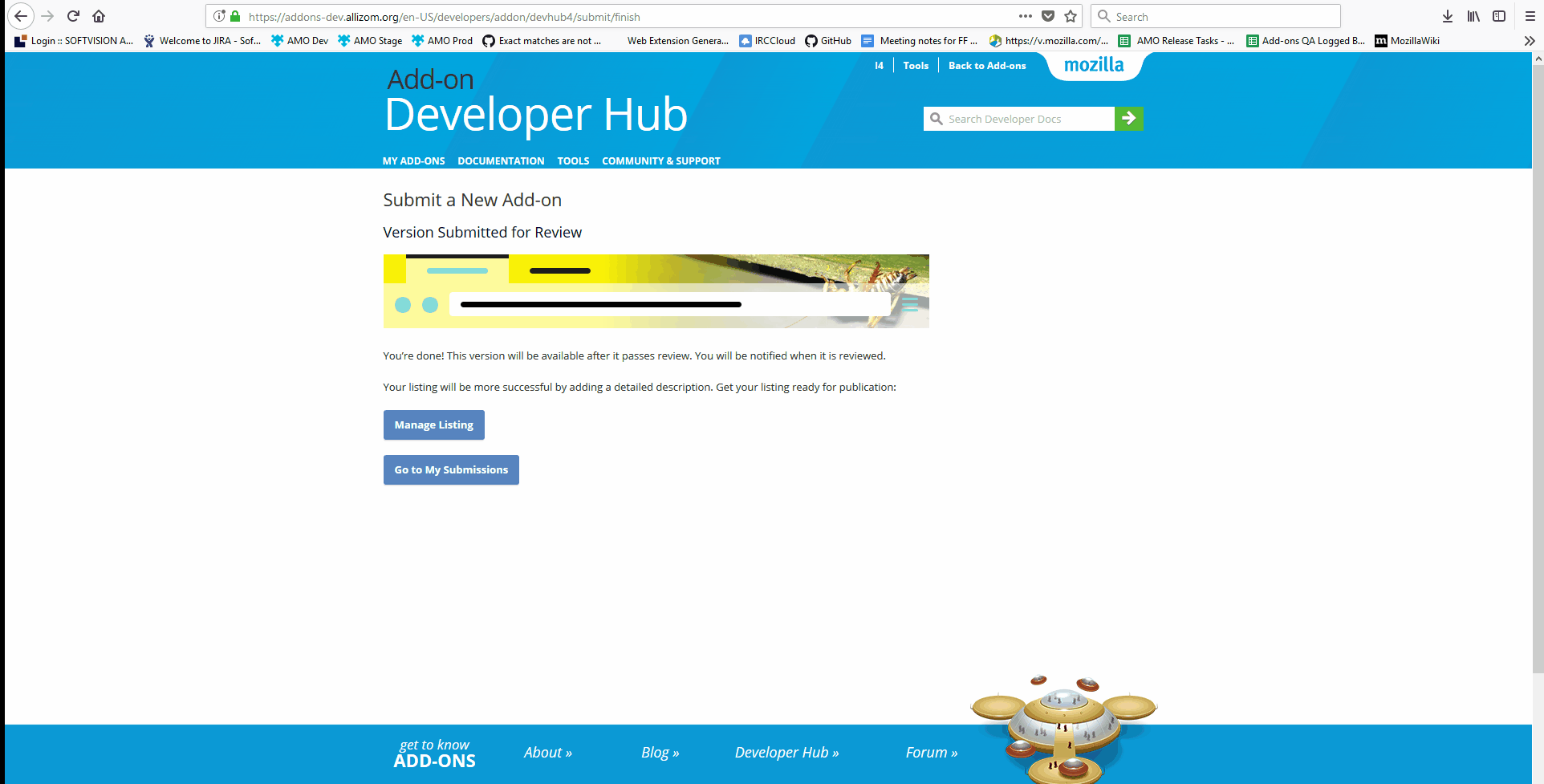Open the Exact matches are not bookmark

click(x=542, y=41)
